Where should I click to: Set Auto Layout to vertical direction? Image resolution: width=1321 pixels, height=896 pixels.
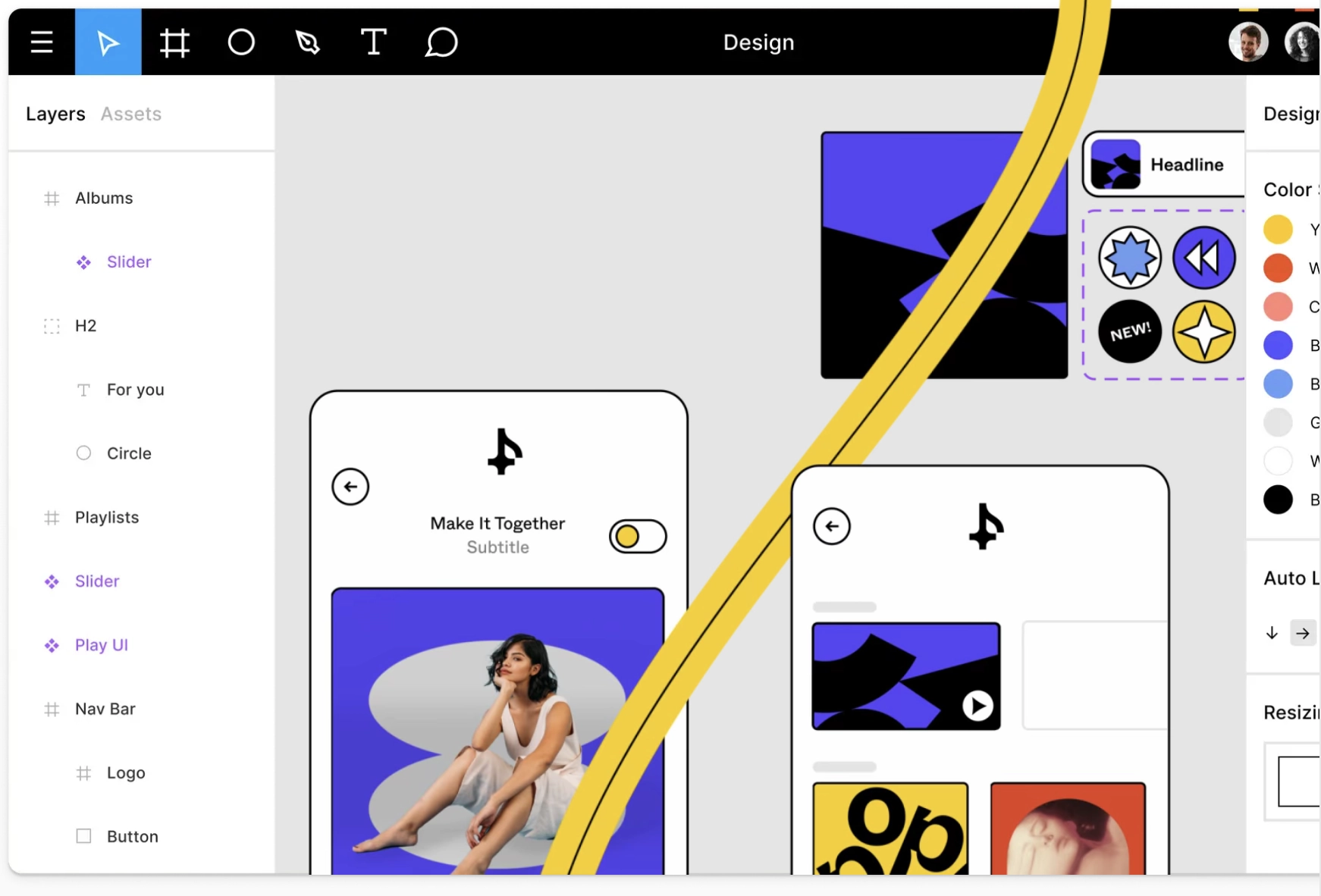1272,633
